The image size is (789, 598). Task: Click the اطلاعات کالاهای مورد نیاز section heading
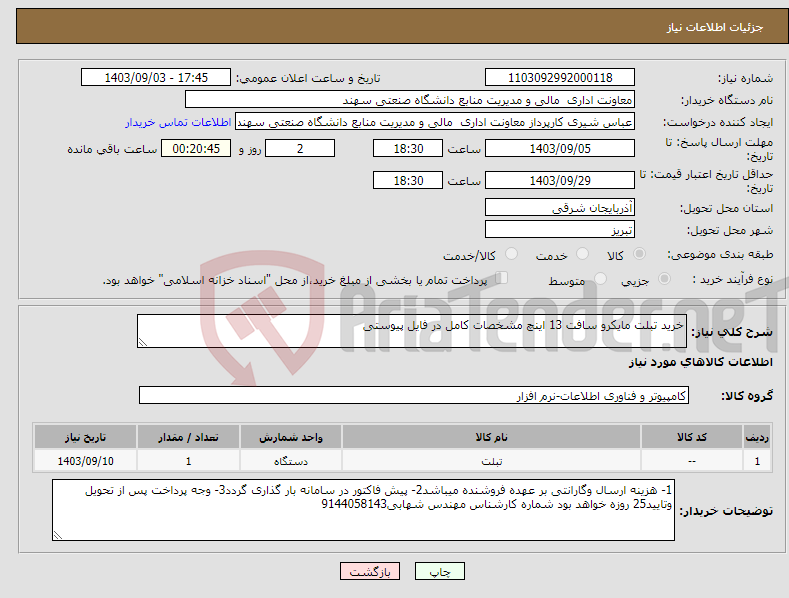pyautogui.click(x=700, y=362)
